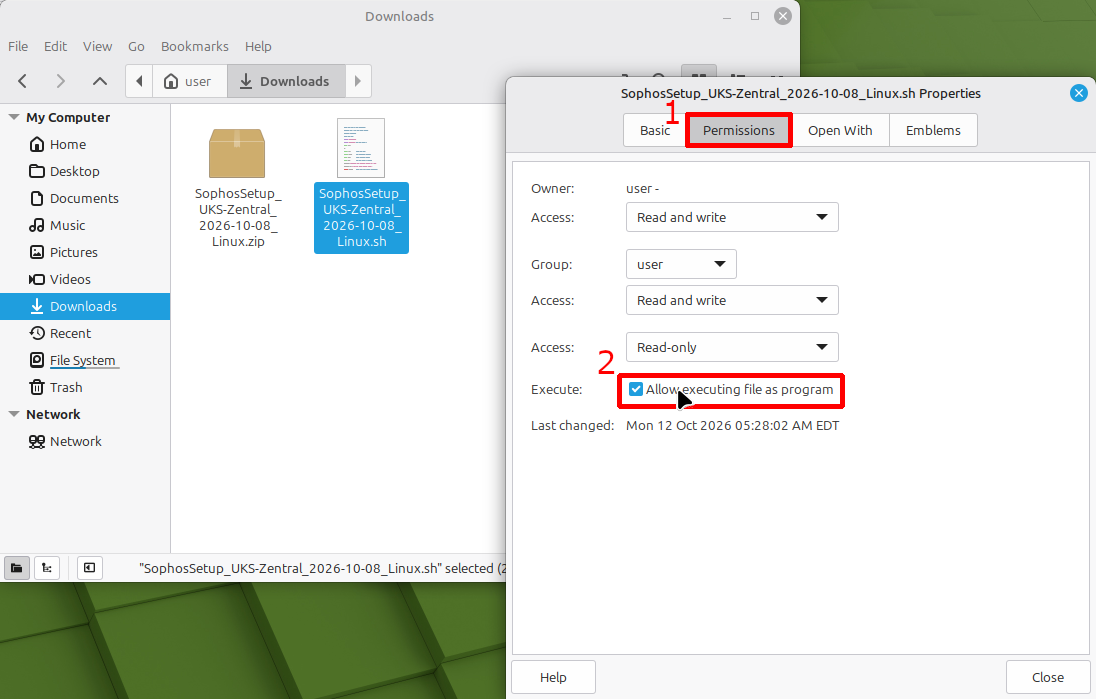Open the Bookmarks menu
This screenshot has width=1096, height=699.
pyautogui.click(x=194, y=46)
